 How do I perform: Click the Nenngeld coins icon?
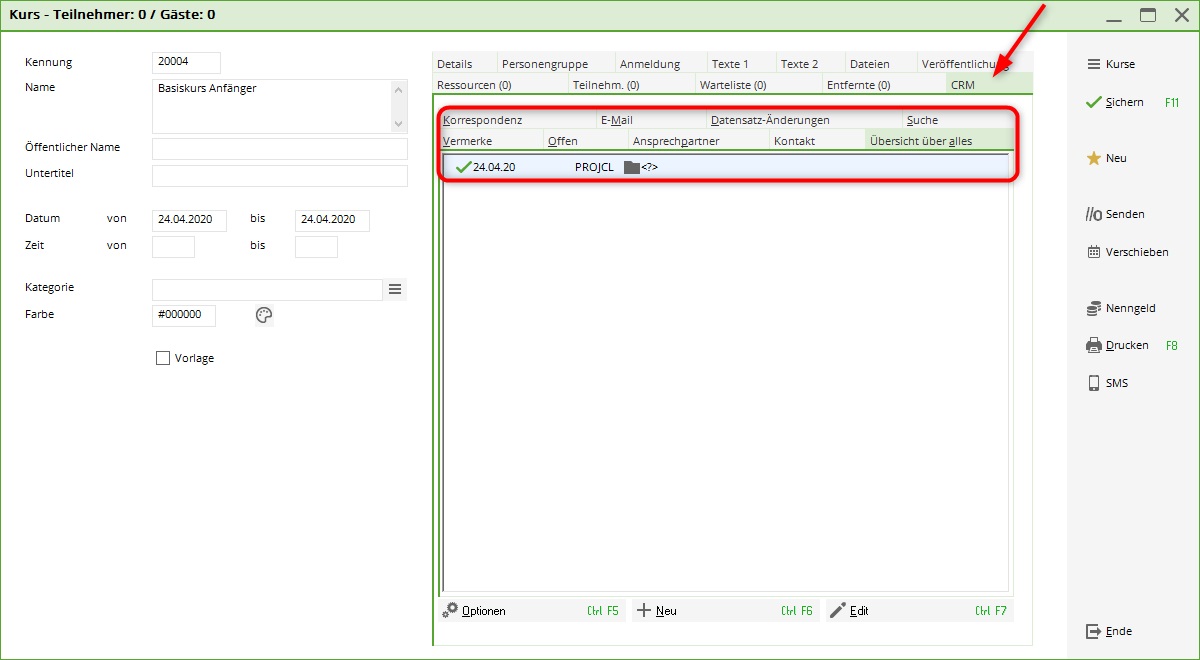pos(1093,308)
